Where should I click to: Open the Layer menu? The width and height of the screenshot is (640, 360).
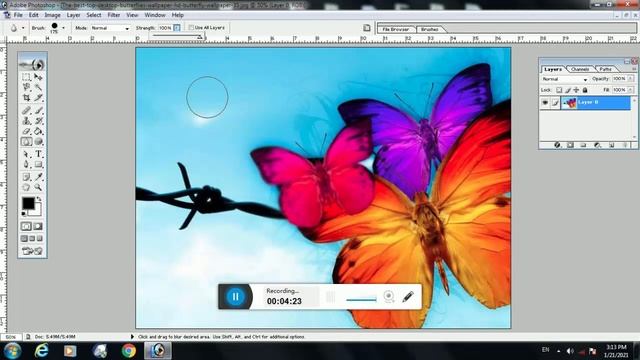click(x=73, y=15)
